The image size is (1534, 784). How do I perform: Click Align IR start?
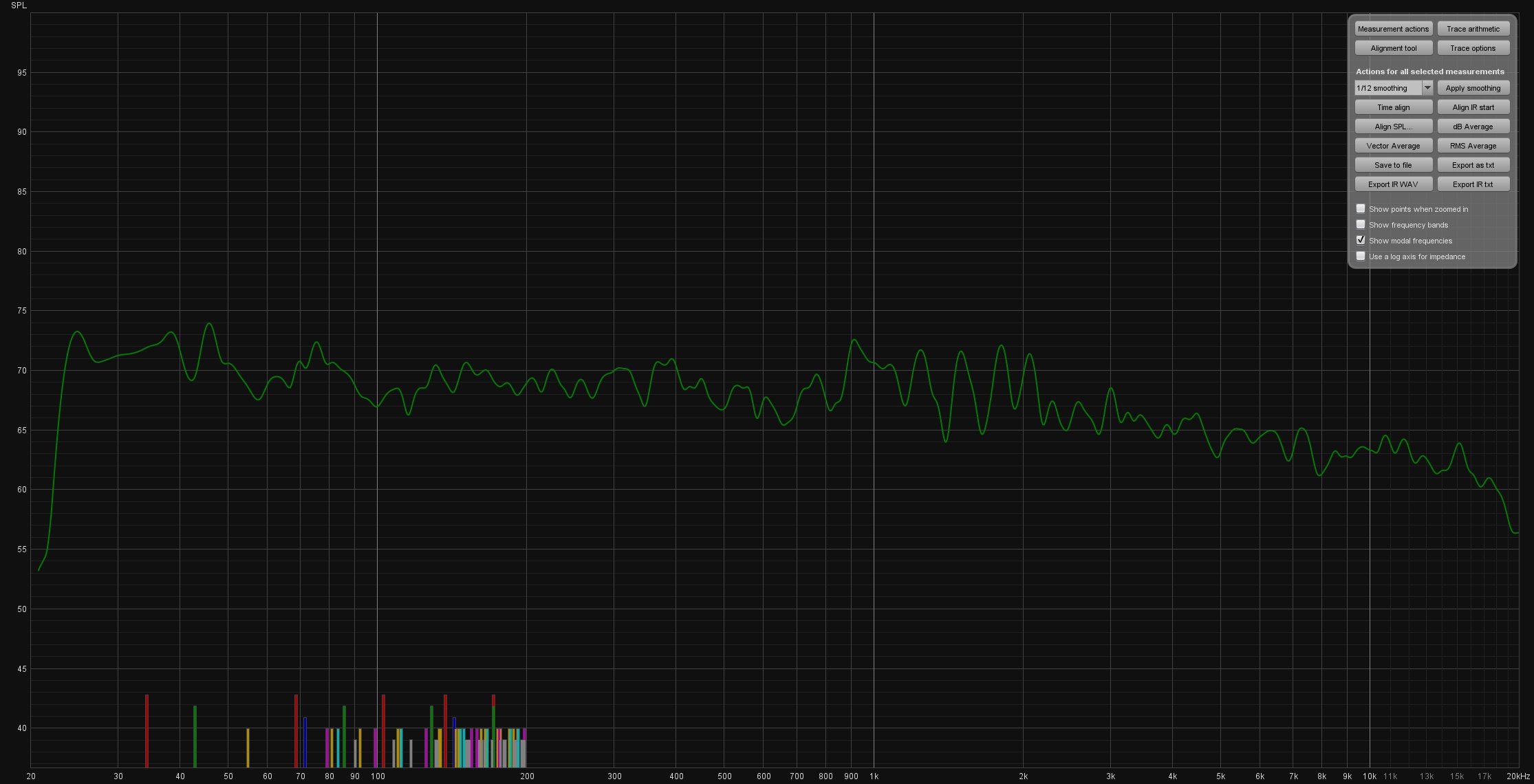coord(1473,107)
